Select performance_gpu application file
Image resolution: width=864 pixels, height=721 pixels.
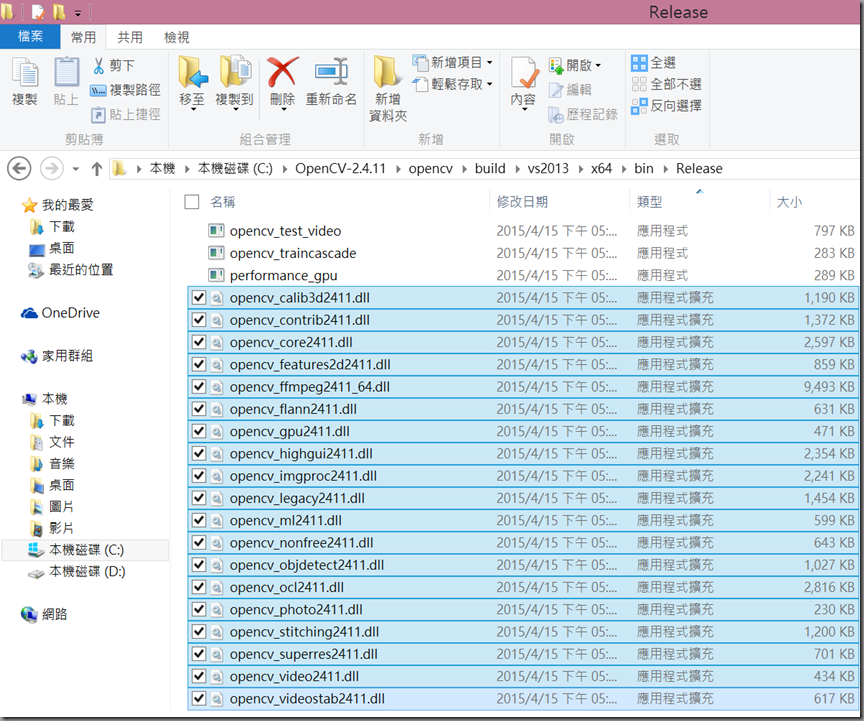click(522, 275)
